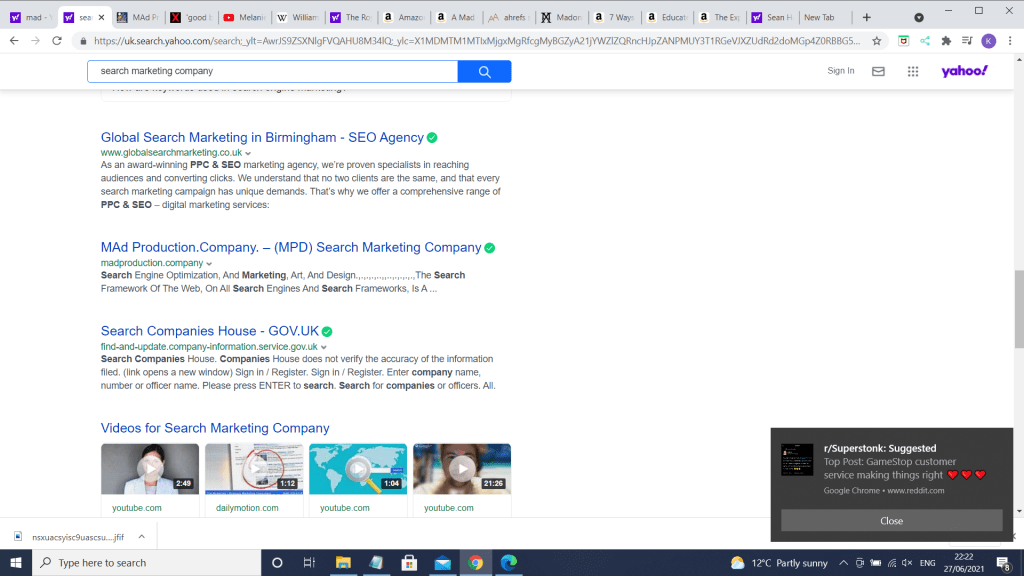
Task: Close the r/Superstonk notification
Action: pyautogui.click(x=891, y=520)
